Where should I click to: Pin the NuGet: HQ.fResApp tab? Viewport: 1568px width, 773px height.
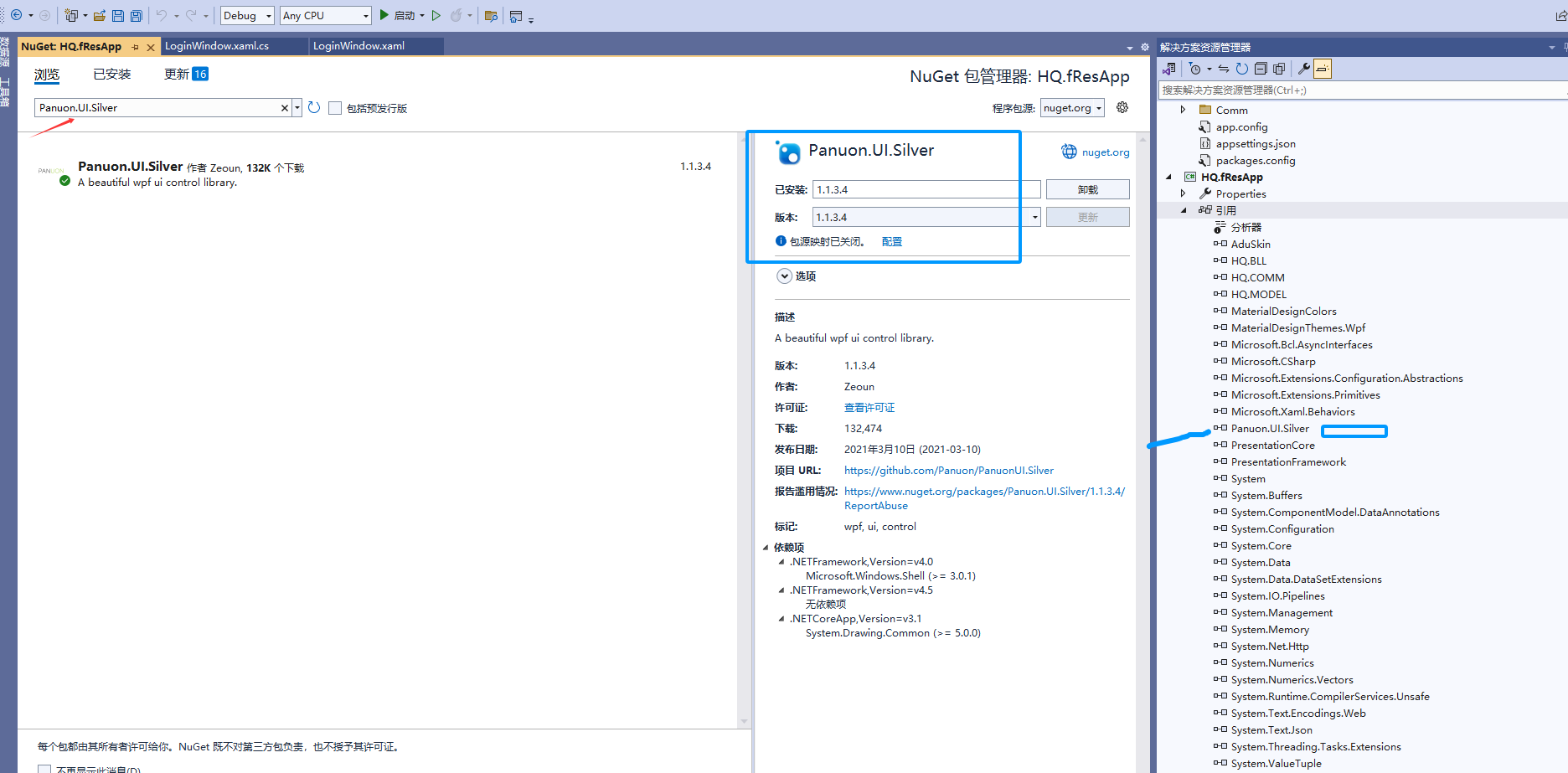coord(136,47)
